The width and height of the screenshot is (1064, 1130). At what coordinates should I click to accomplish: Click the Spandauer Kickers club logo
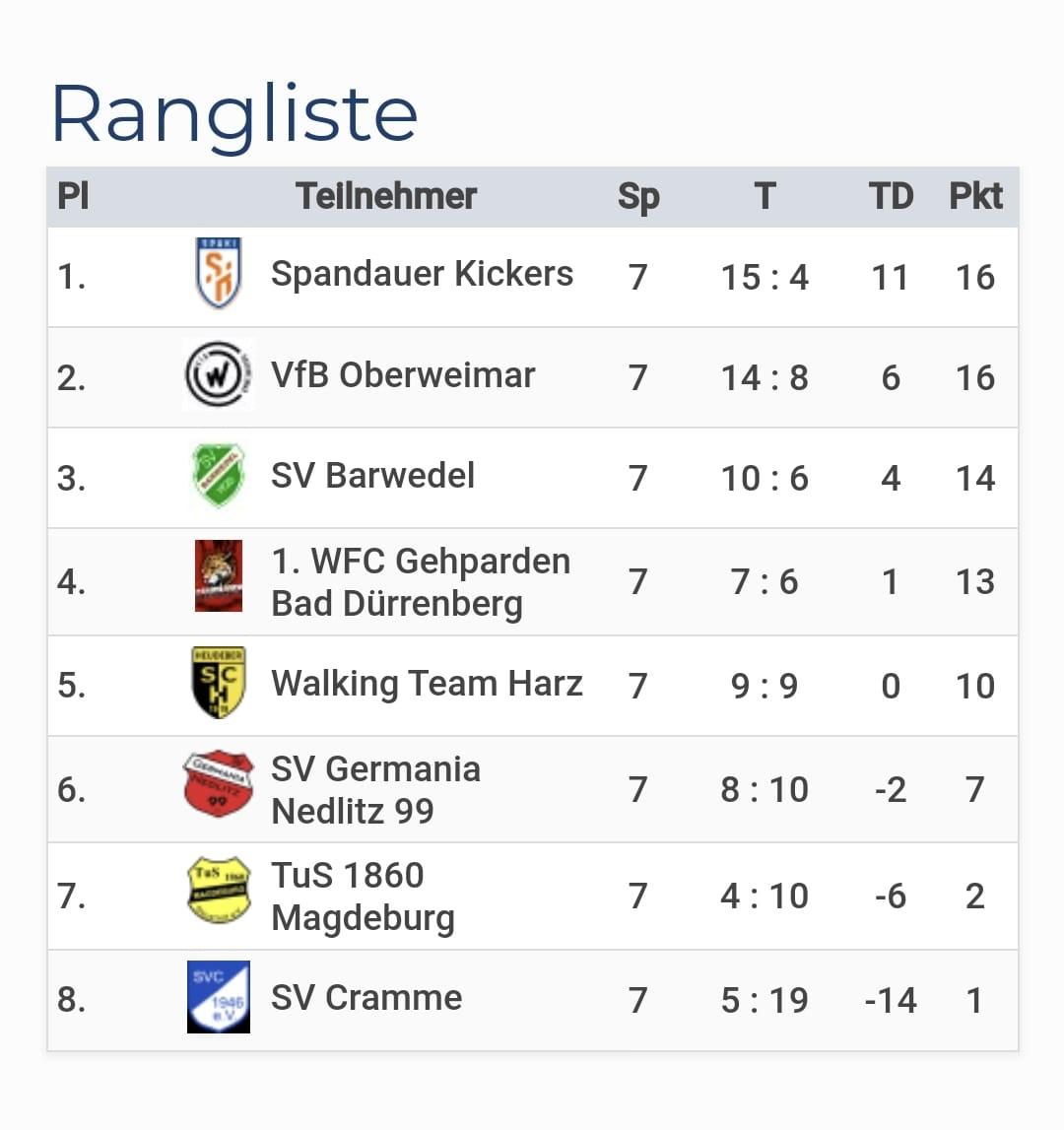tap(219, 273)
